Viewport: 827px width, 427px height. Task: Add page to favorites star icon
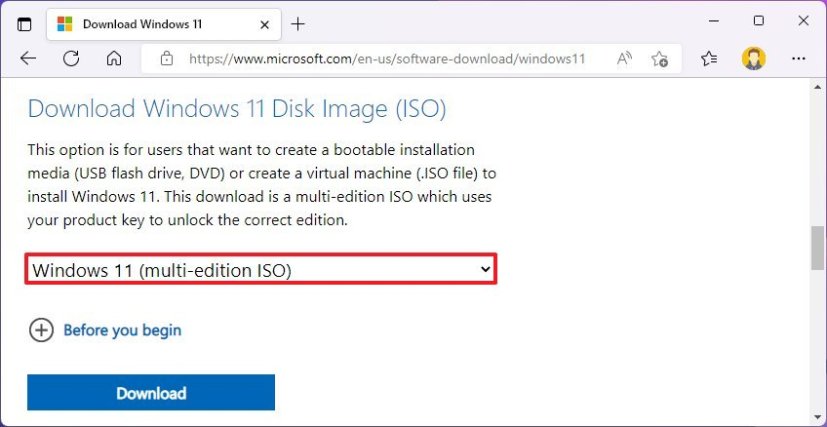pyautogui.click(x=659, y=59)
